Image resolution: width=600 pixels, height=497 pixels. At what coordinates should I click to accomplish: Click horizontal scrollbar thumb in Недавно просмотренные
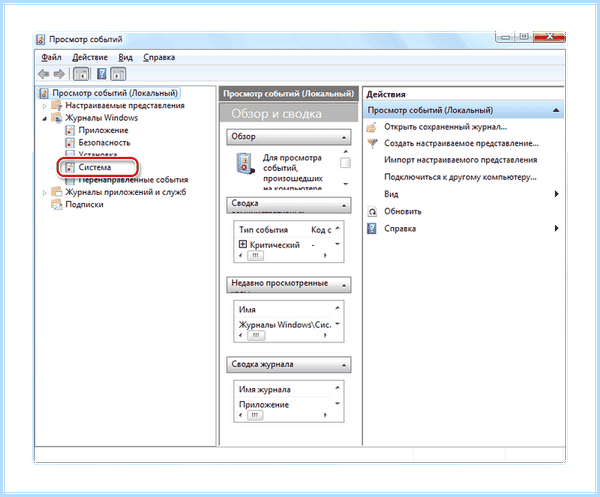pos(255,335)
